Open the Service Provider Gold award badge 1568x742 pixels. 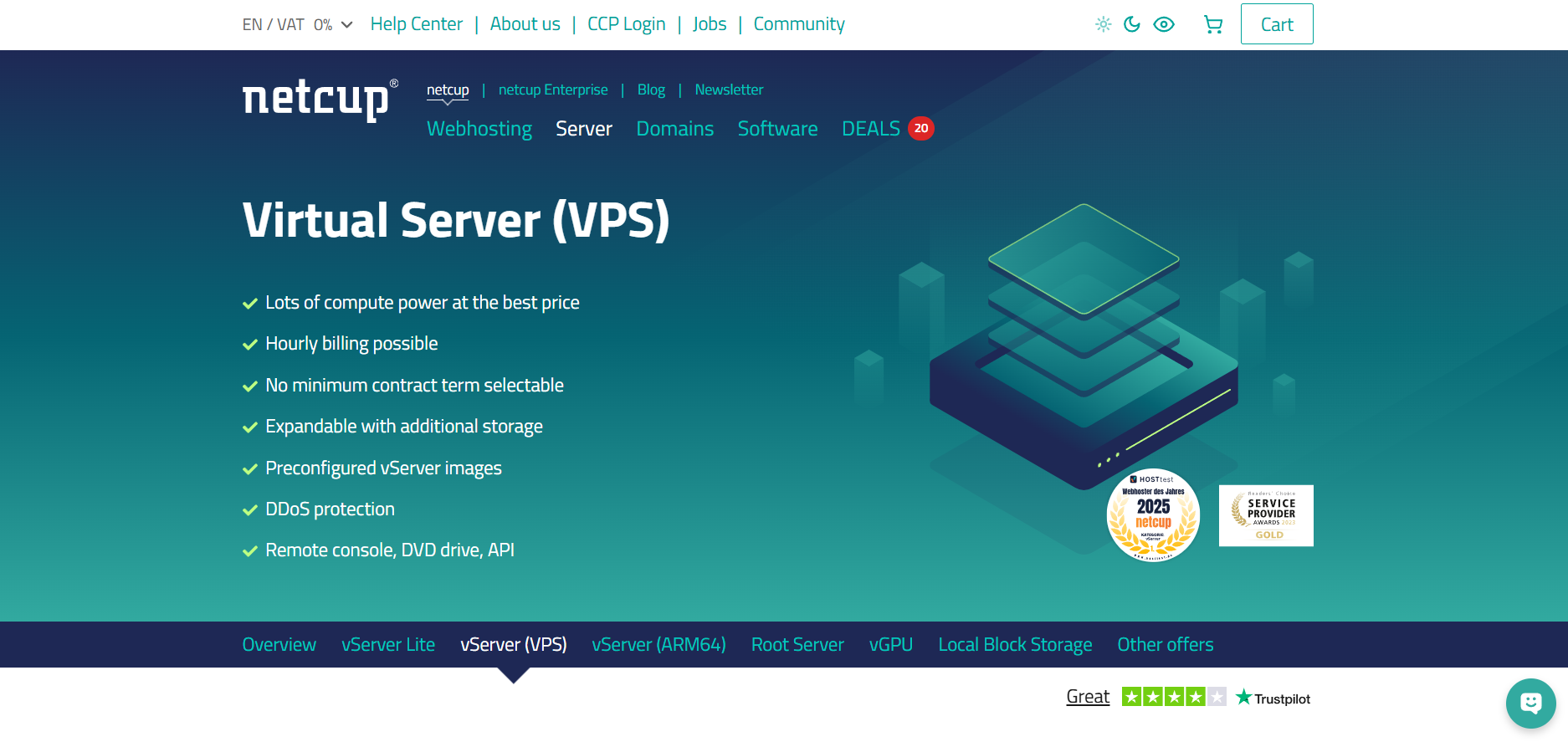click(1266, 515)
